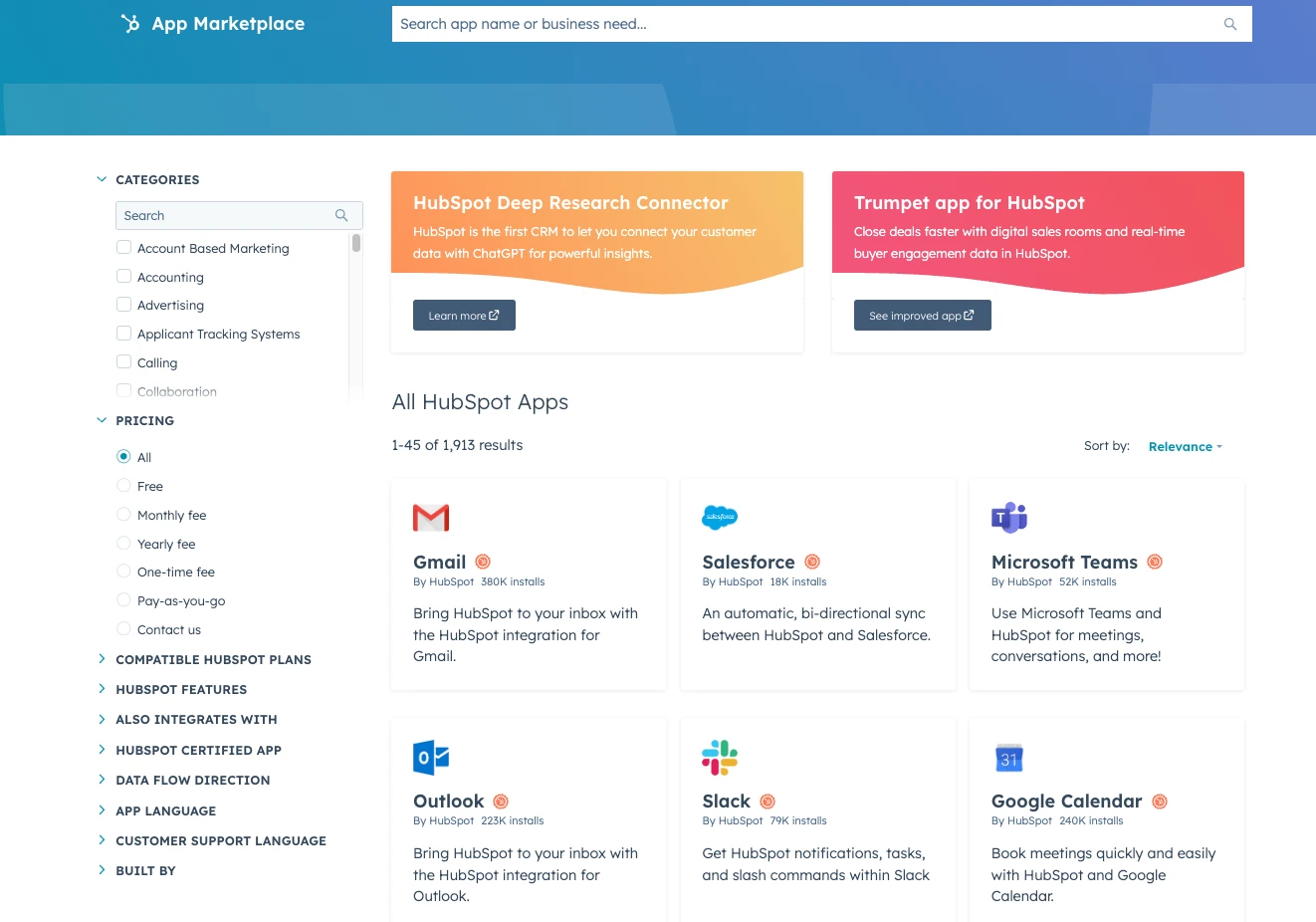The image size is (1316, 922).
Task: Click the magnifier icon in categories search
Action: [341, 215]
